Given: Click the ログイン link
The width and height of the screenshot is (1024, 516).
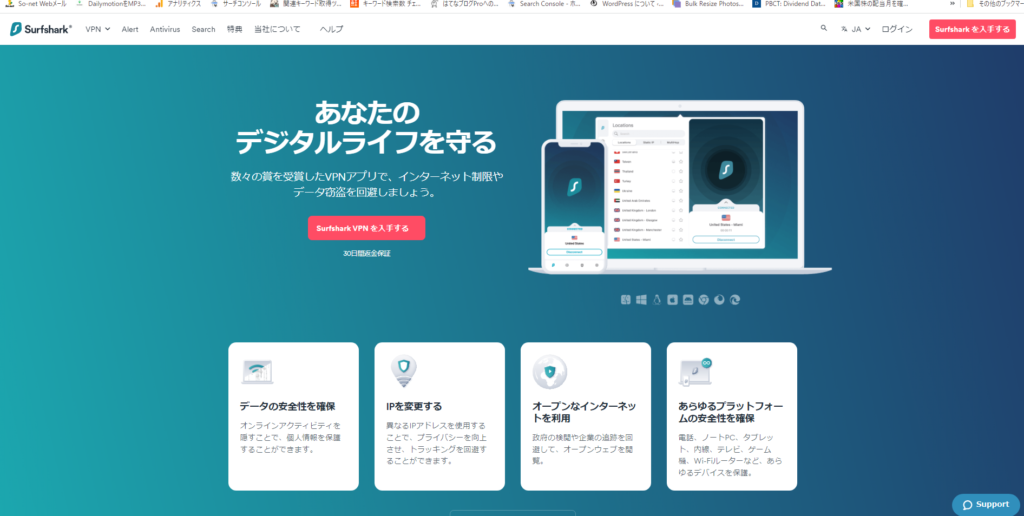Looking at the screenshot, I should point(897,29).
